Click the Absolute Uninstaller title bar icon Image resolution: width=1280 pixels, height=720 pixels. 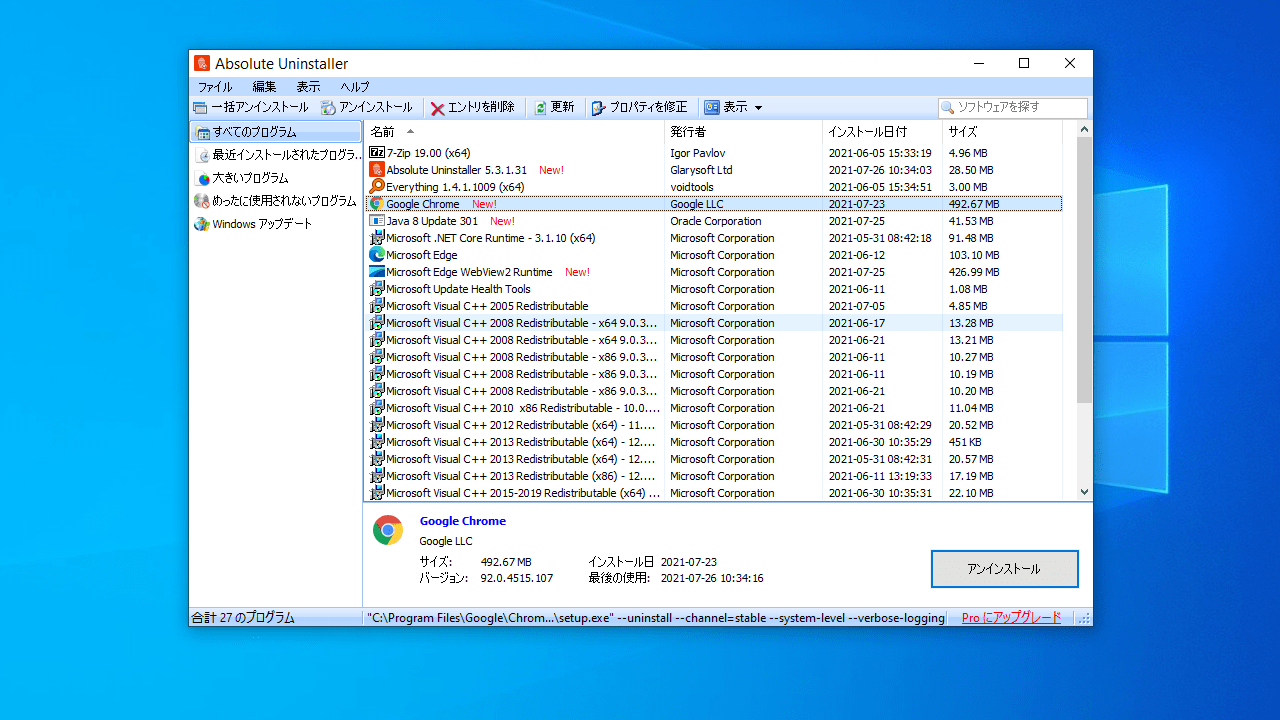[x=202, y=63]
